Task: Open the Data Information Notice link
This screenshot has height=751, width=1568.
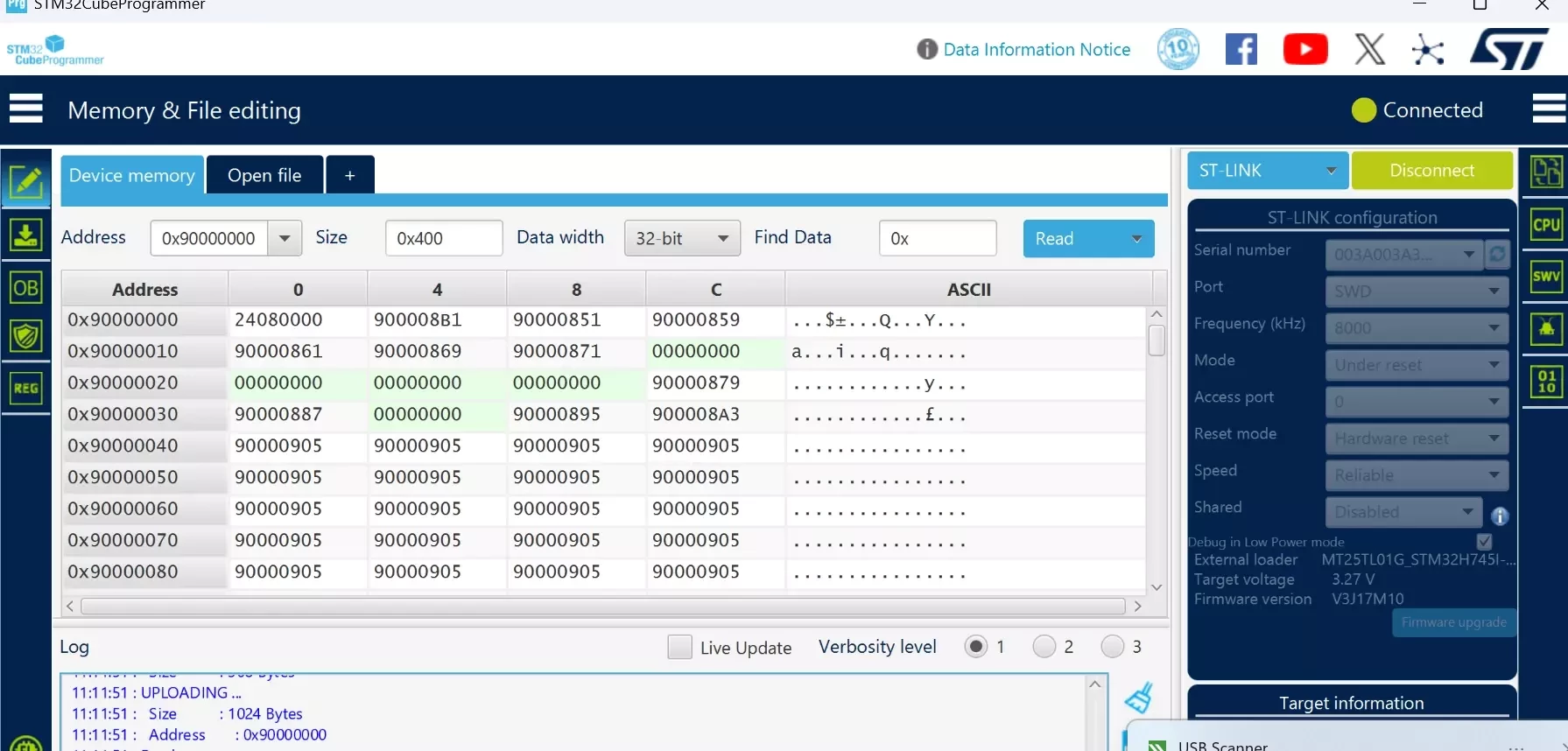Action: [x=1037, y=50]
